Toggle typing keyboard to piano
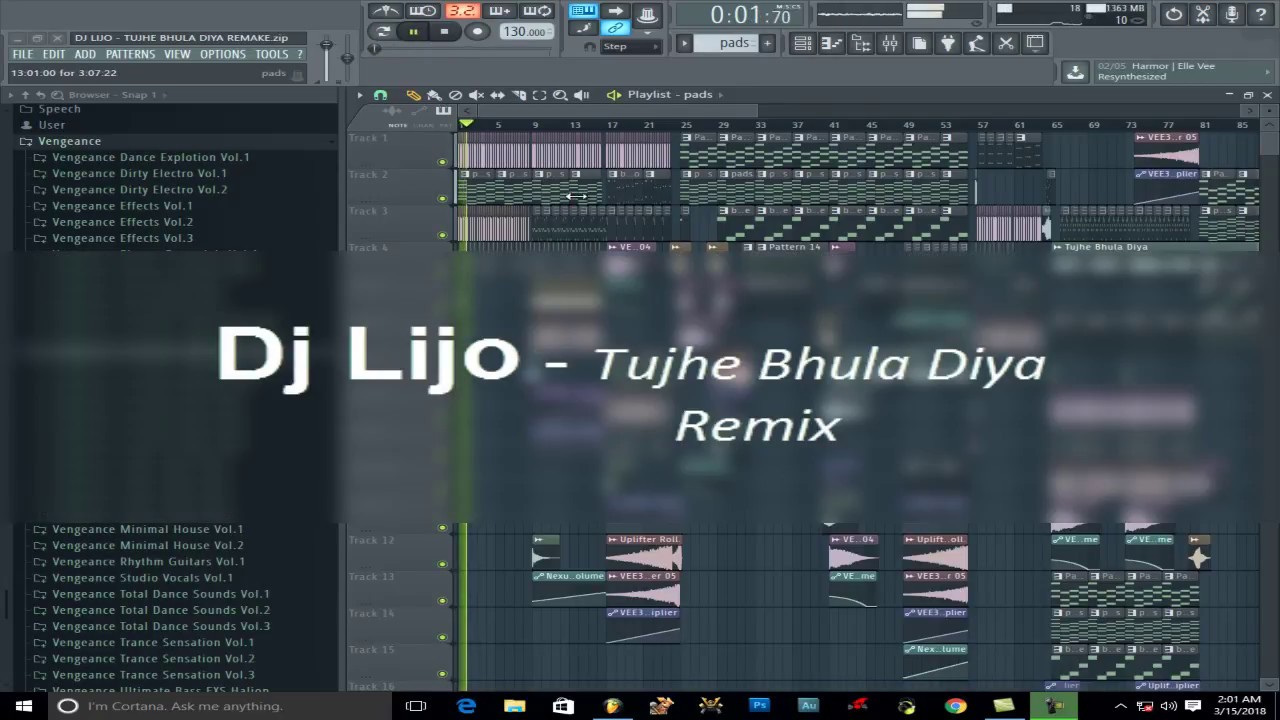 point(583,11)
